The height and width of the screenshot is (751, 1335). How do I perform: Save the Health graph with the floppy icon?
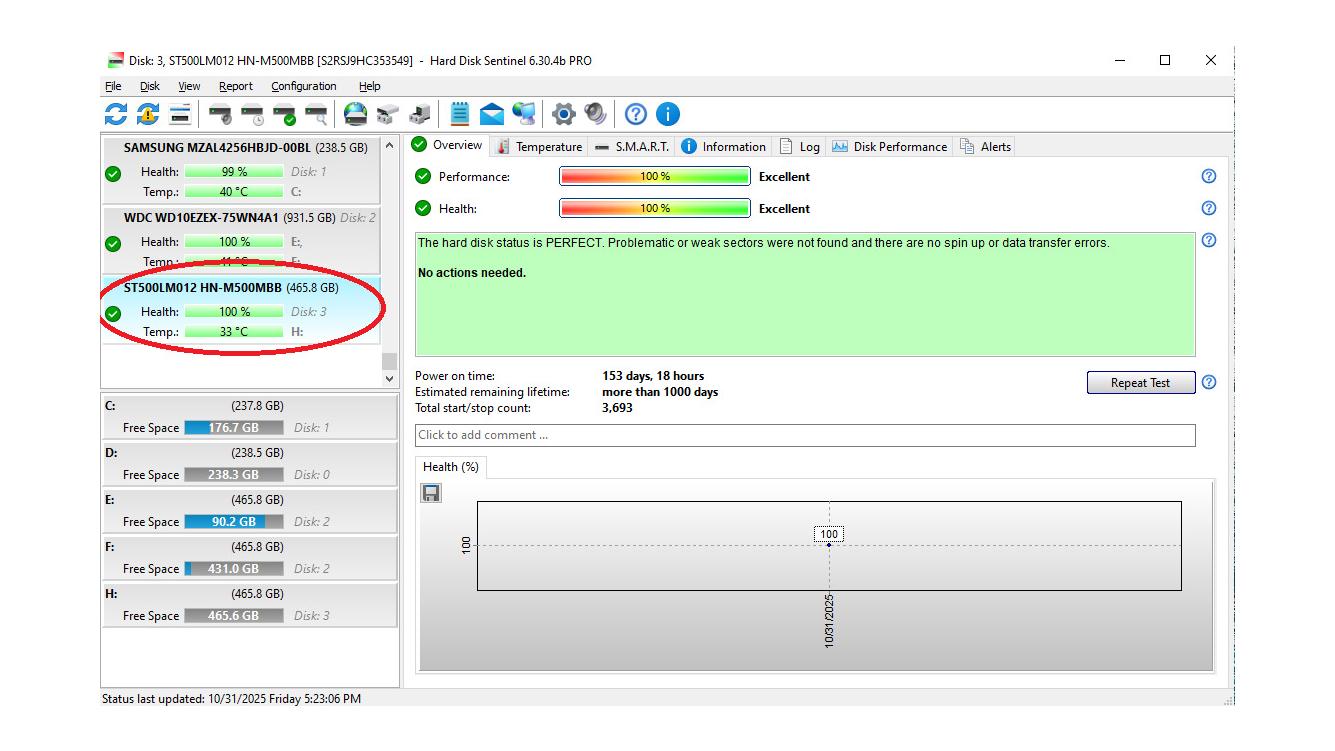pyautogui.click(x=431, y=493)
